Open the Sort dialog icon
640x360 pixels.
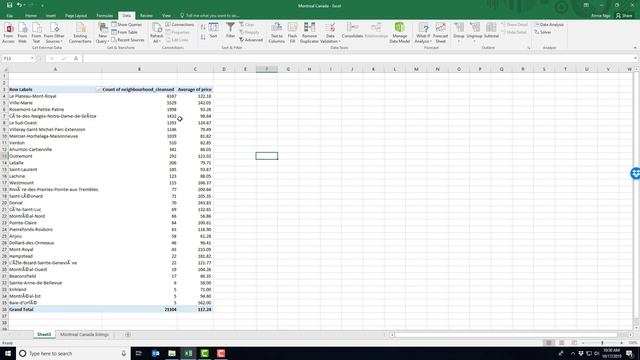213,31
